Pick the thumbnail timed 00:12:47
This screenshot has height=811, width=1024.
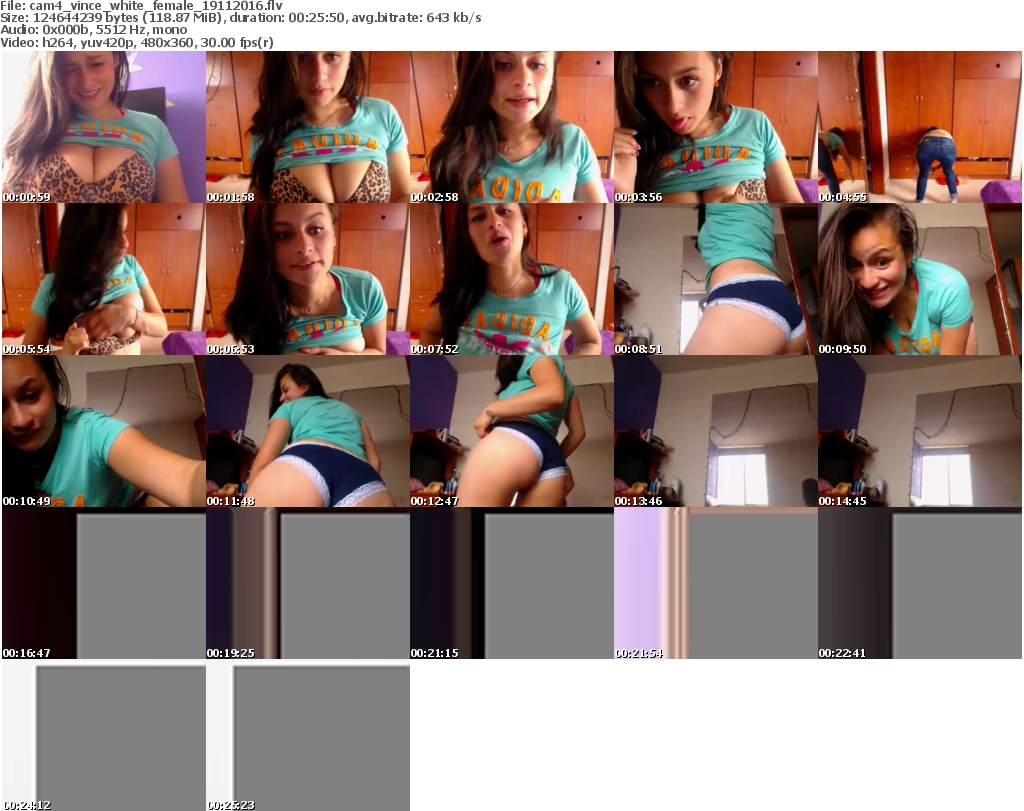[x=512, y=431]
